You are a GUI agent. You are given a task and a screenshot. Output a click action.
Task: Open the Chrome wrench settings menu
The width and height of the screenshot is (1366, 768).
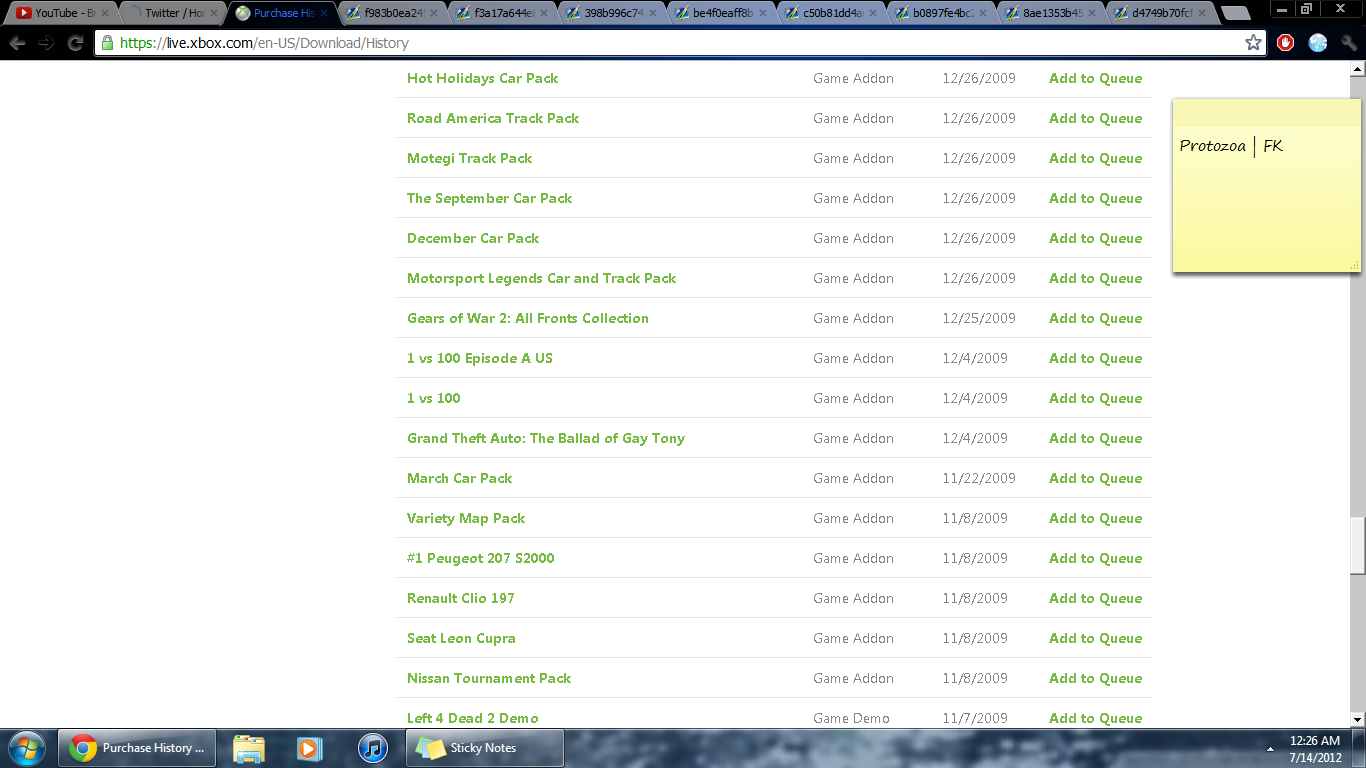(1349, 43)
